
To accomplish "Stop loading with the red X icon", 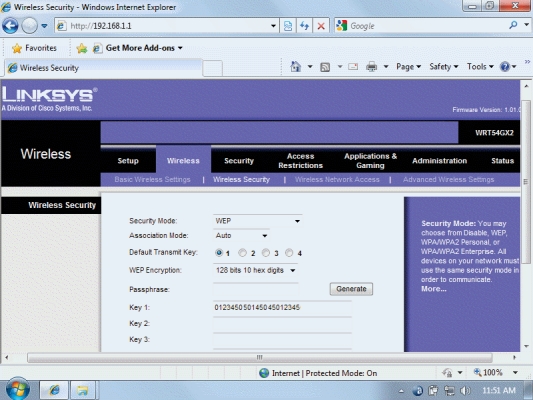I will tap(321, 26).
